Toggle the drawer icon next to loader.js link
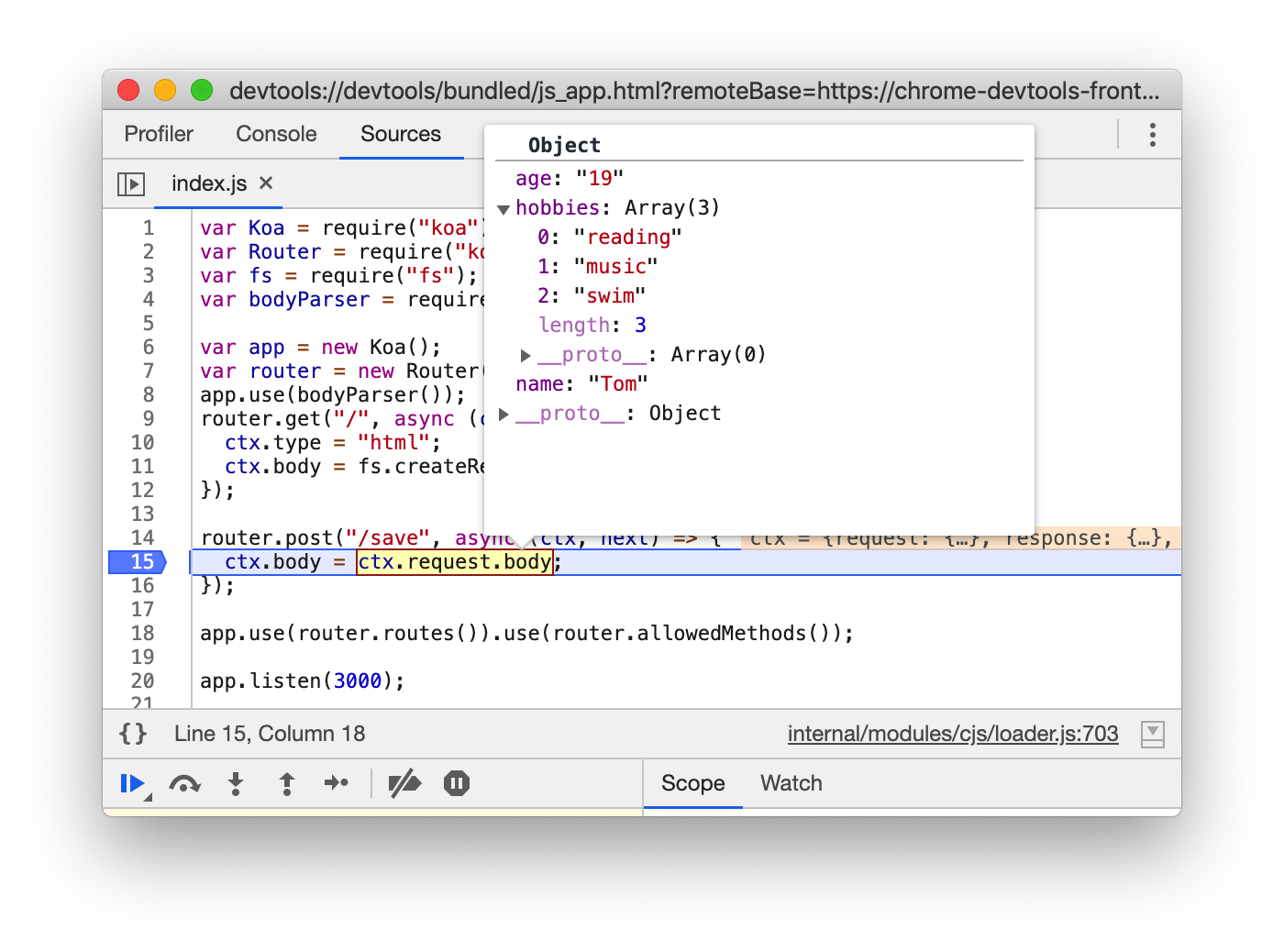Image resolution: width=1284 pixels, height=952 pixels. 1153,734
